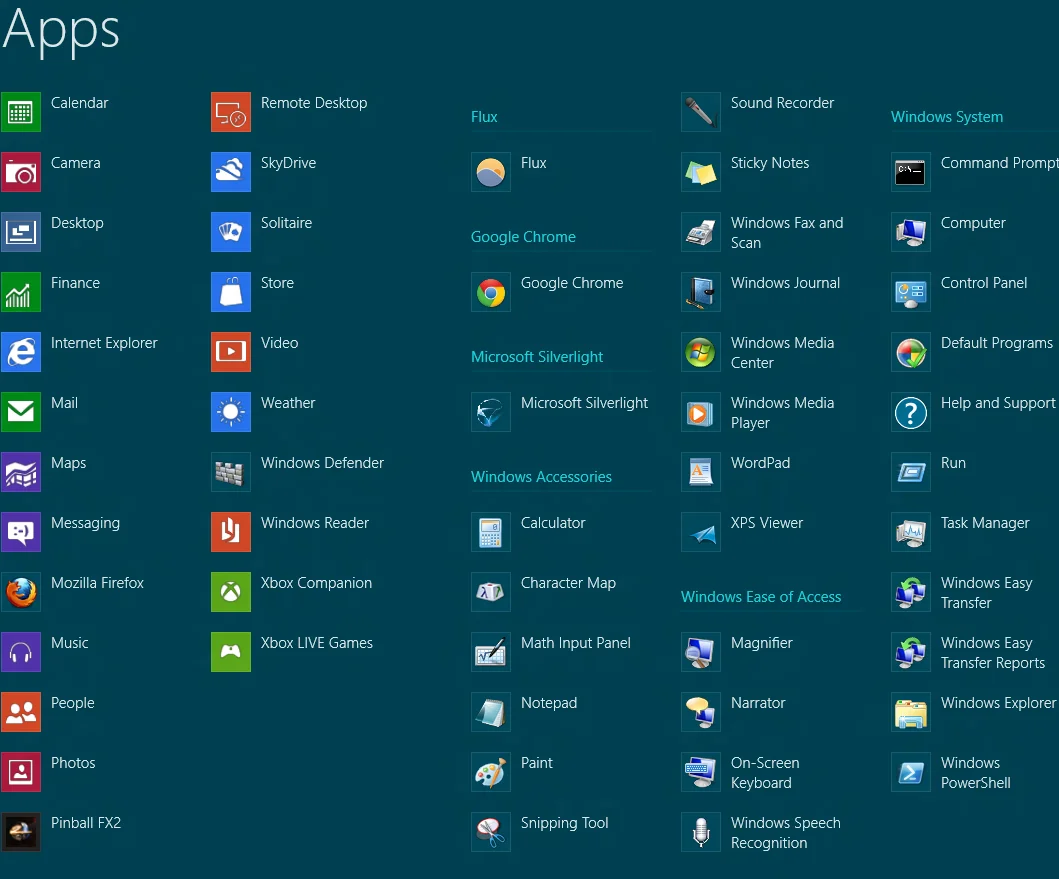This screenshot has width=1059, height=879.
Task: Open the Microsoft Silverlight icon
Action: click(x=490, y=412)
